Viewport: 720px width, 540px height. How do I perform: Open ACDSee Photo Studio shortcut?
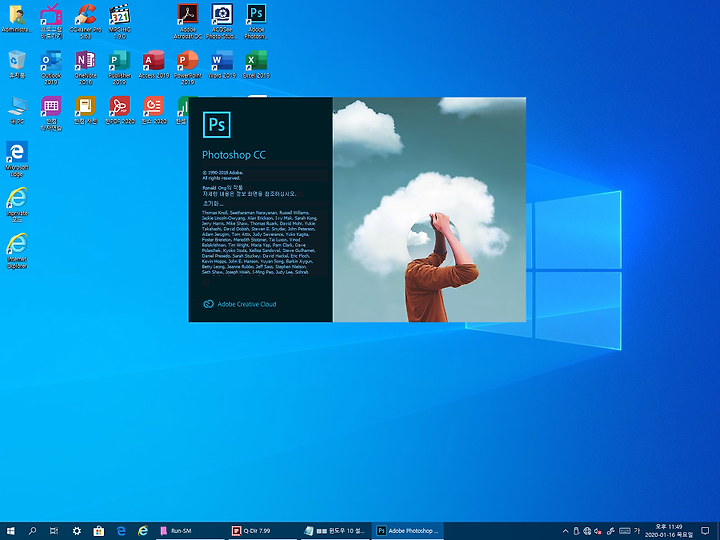222,21
